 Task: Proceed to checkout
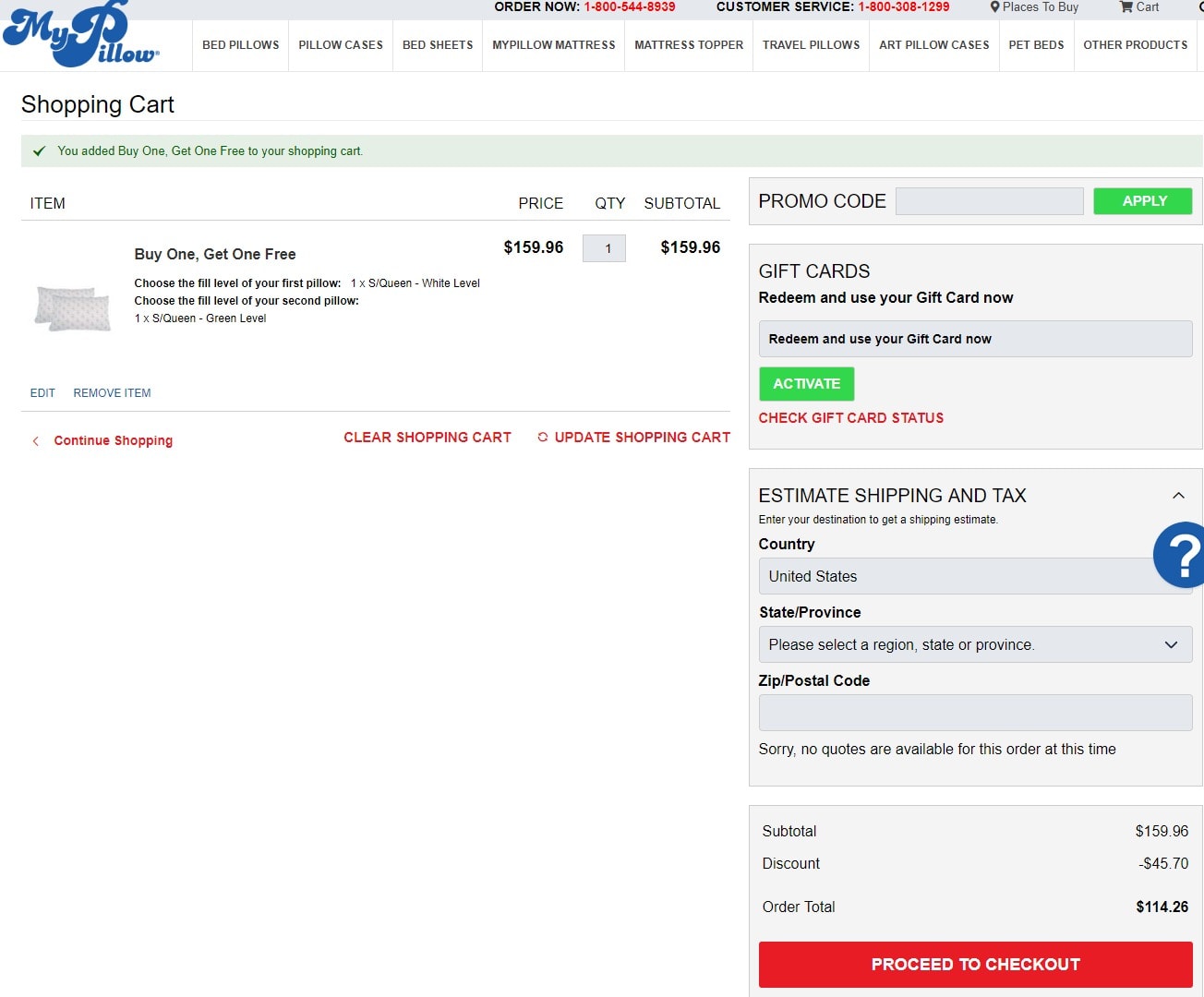pos(975,965)
